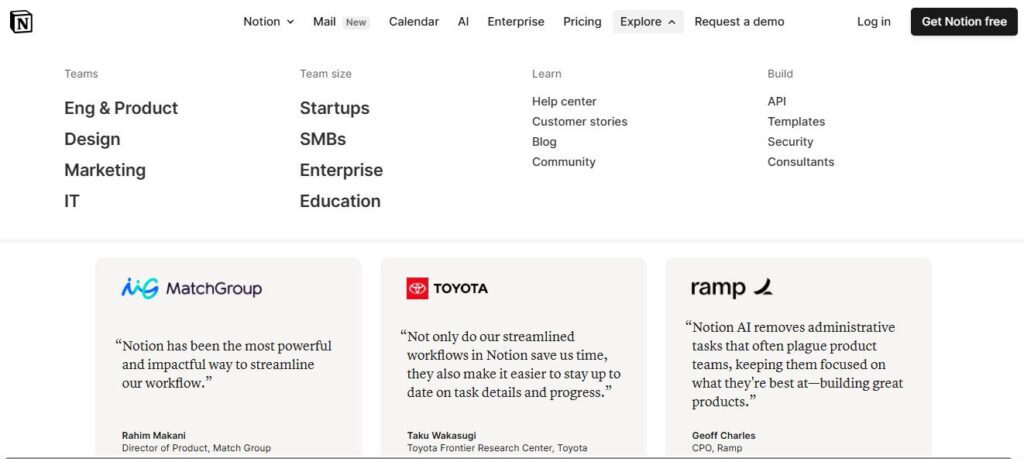The width and height of the screenshot is (1024, 459).
Task: Click the Toyota testimonial card
Action: click(513, 356)
